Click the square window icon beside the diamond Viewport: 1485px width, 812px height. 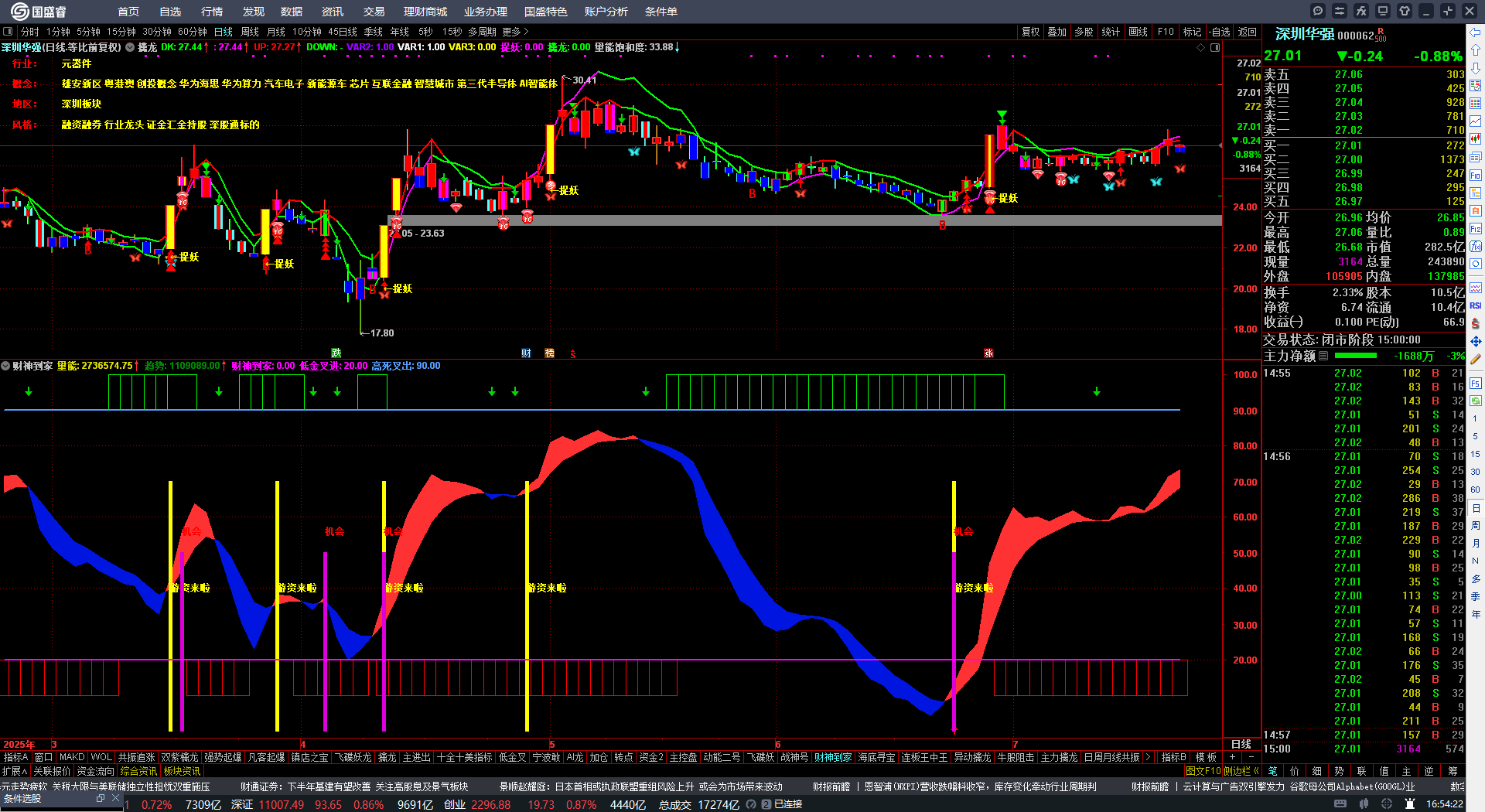pyautogui.click(x=1215, y=47)
